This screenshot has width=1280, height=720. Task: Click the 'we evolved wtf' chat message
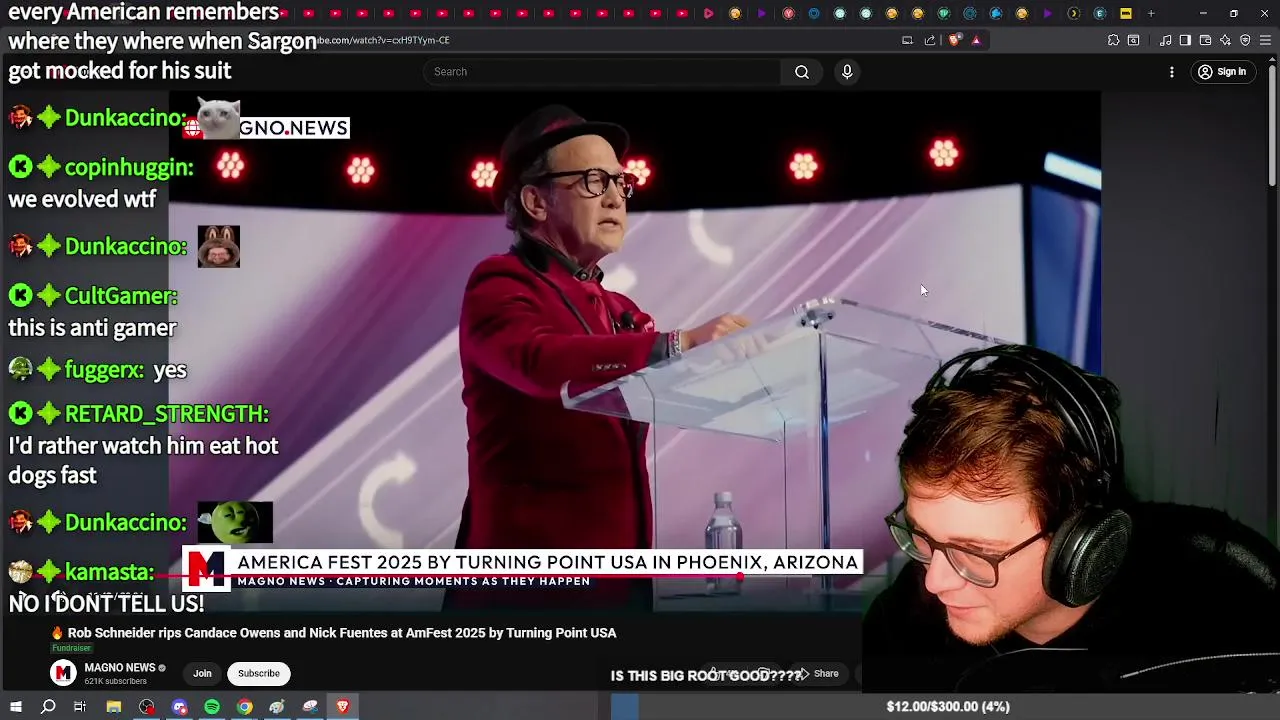(82, 199)
